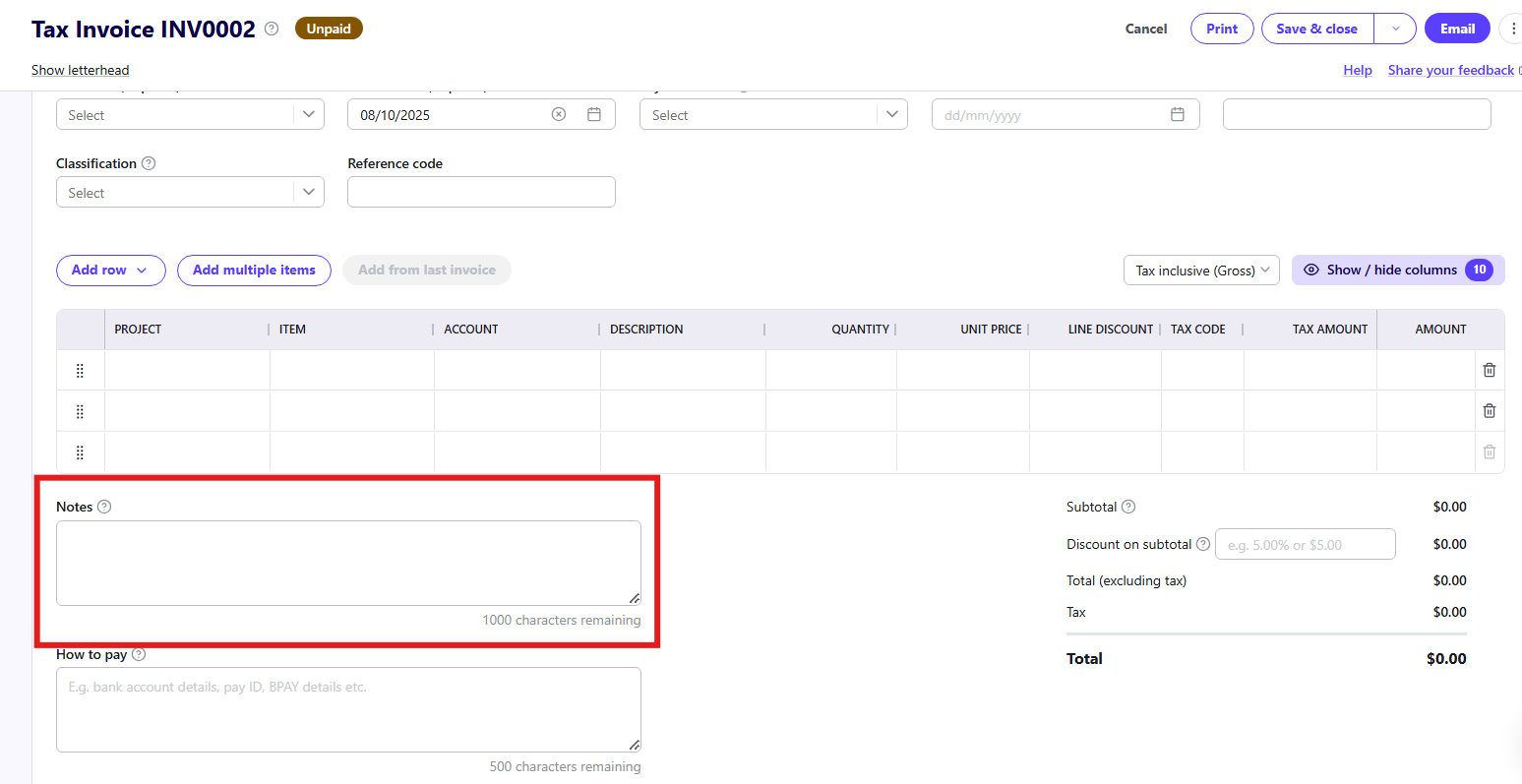Click the Discount on subtotal input
Image resolution: width=1522 pixels, height=784 pixels.
point(1305,544)
